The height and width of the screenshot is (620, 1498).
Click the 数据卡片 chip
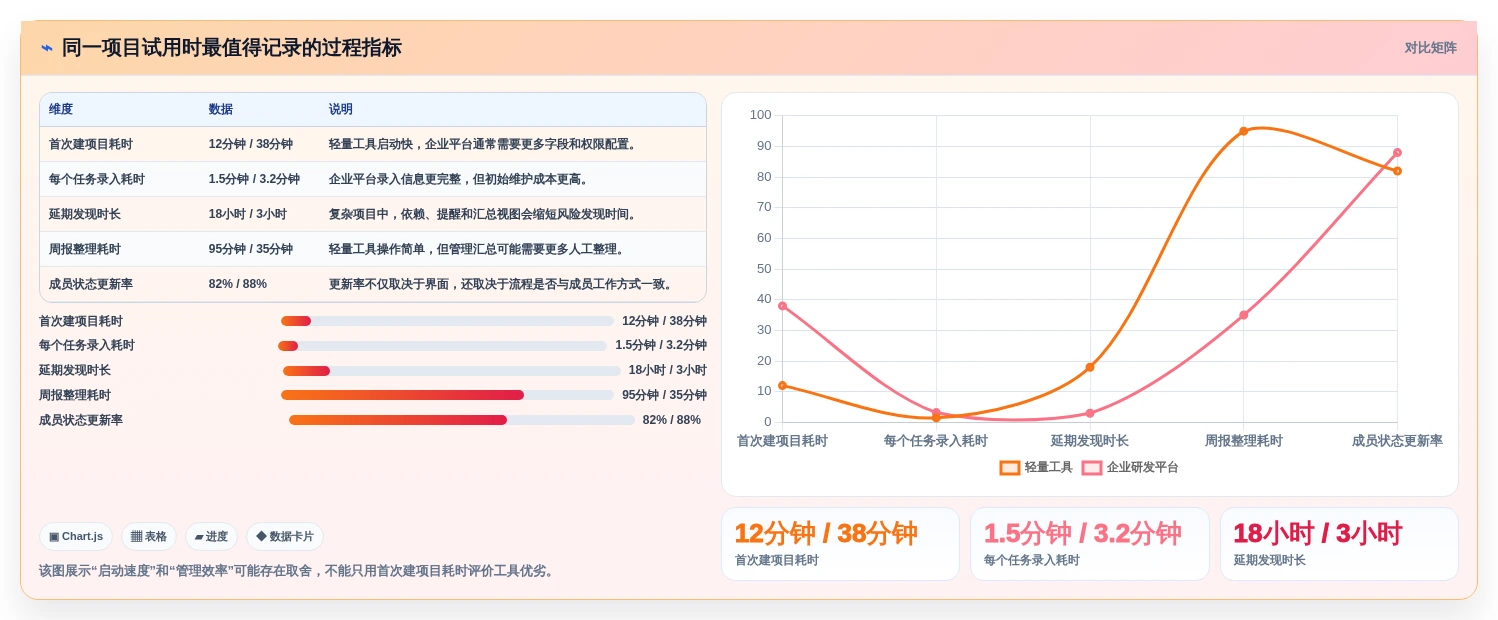tap(285, 536)
